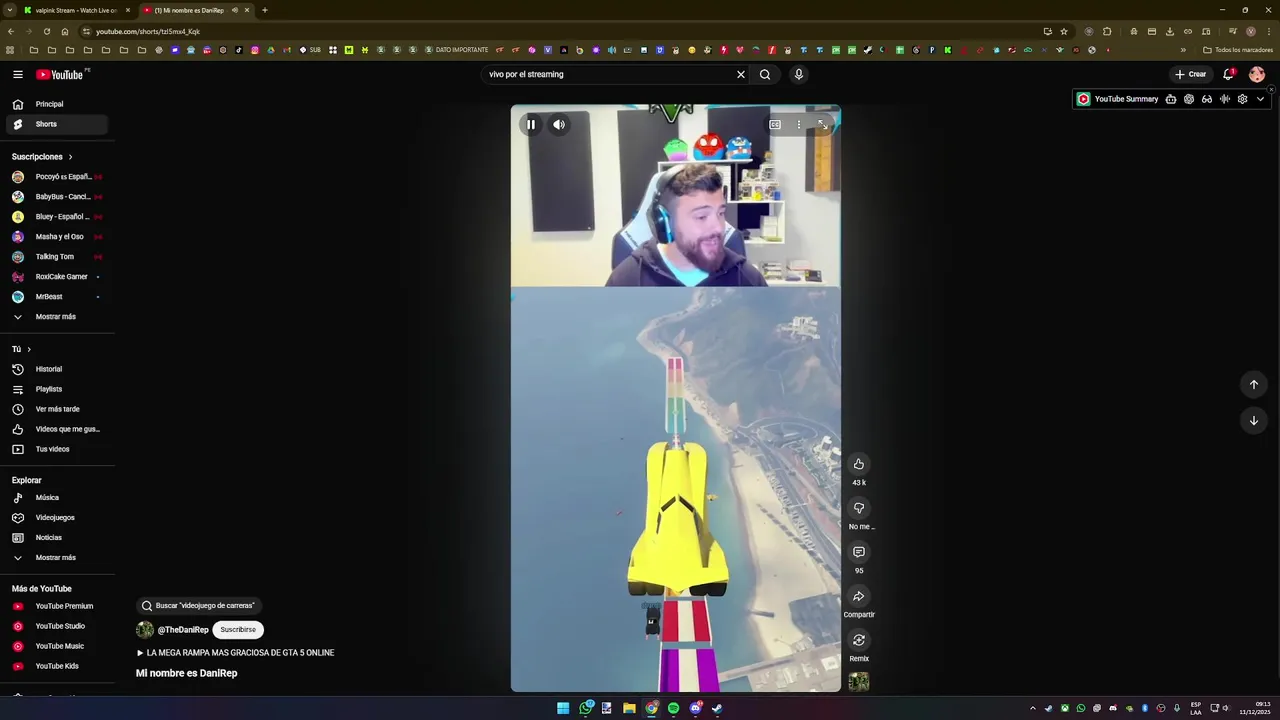1280x720 pixels.
Task: Open ChatGPT icon in YouTube Summary bar
Action: pyautogui.click(x=1189, y=99)
